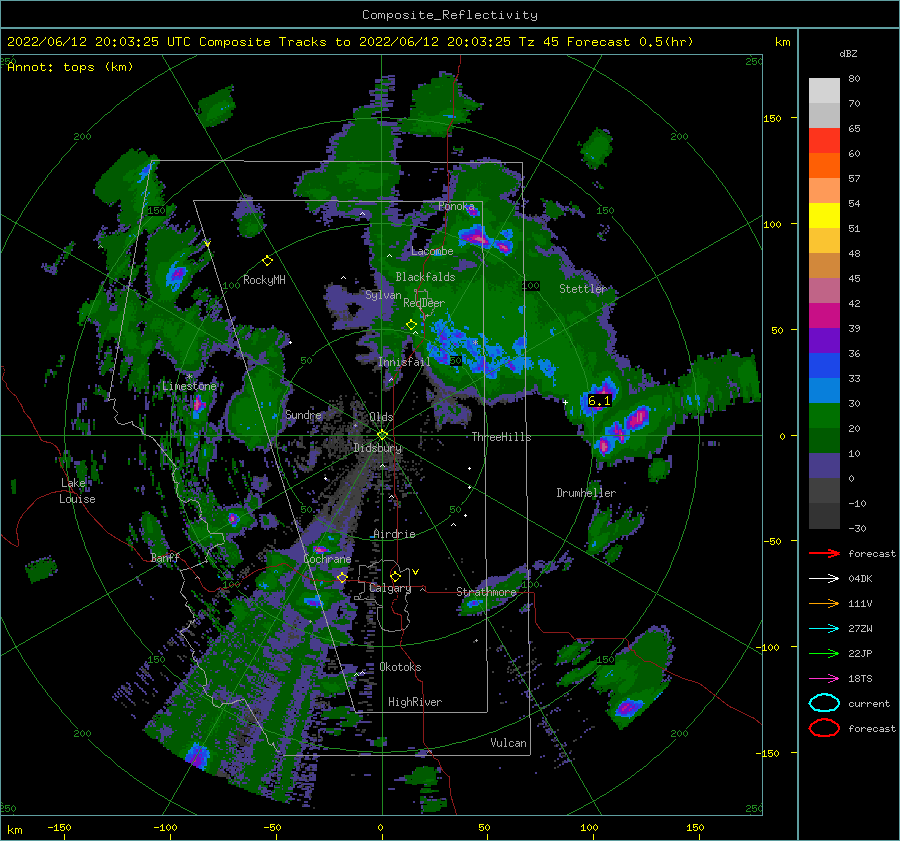Click the Cochrane label

[327, 559]
